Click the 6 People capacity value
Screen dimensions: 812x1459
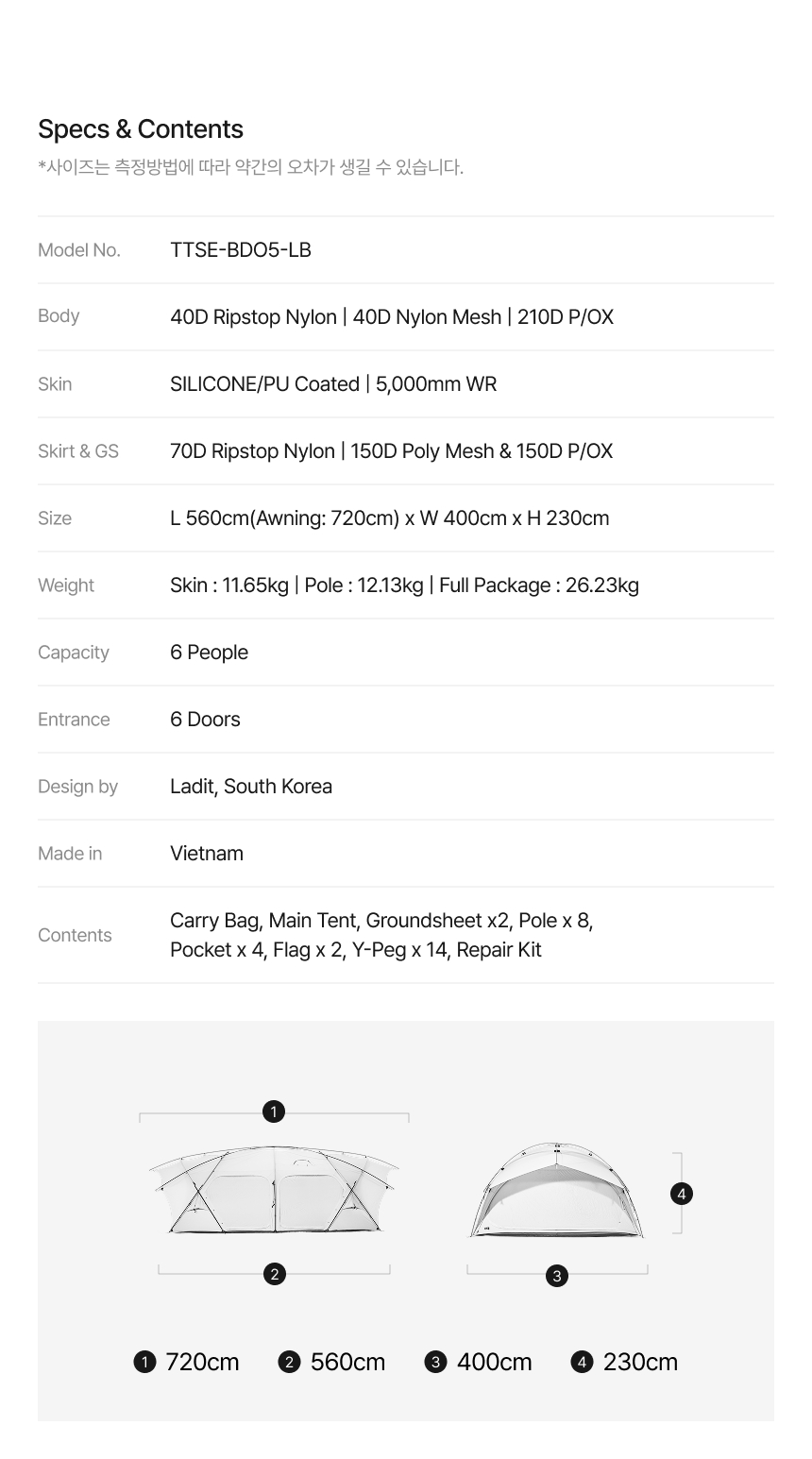[210, 653]
